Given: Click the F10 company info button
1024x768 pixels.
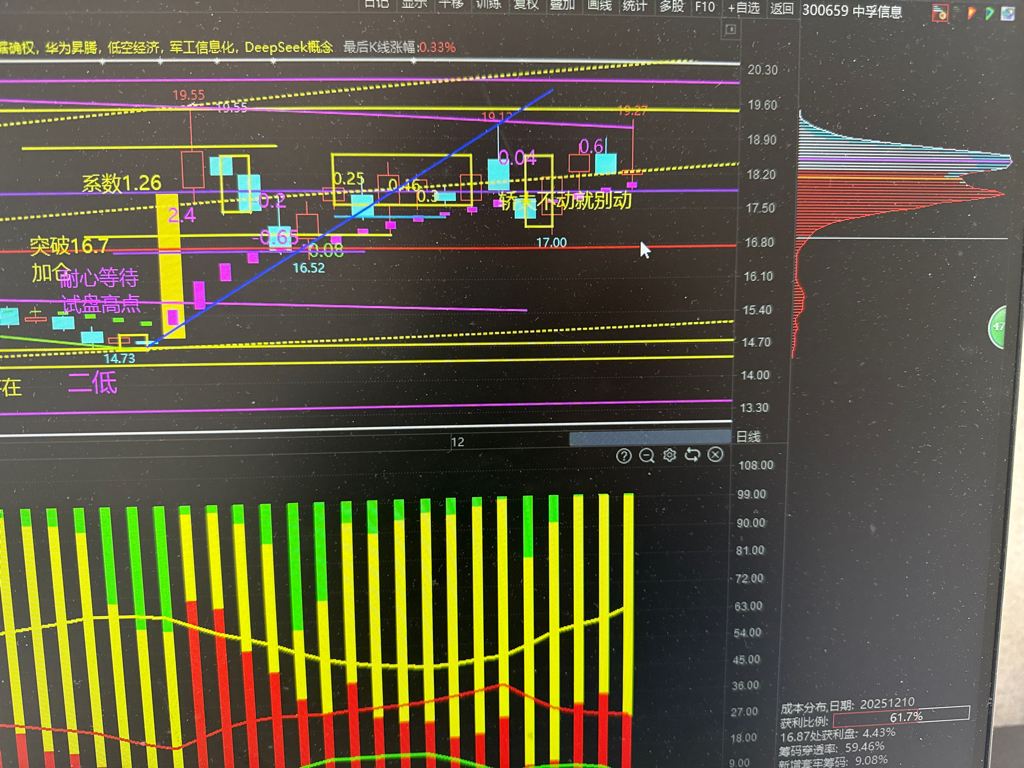Looking at the screenshot, I should coord(705,7).
